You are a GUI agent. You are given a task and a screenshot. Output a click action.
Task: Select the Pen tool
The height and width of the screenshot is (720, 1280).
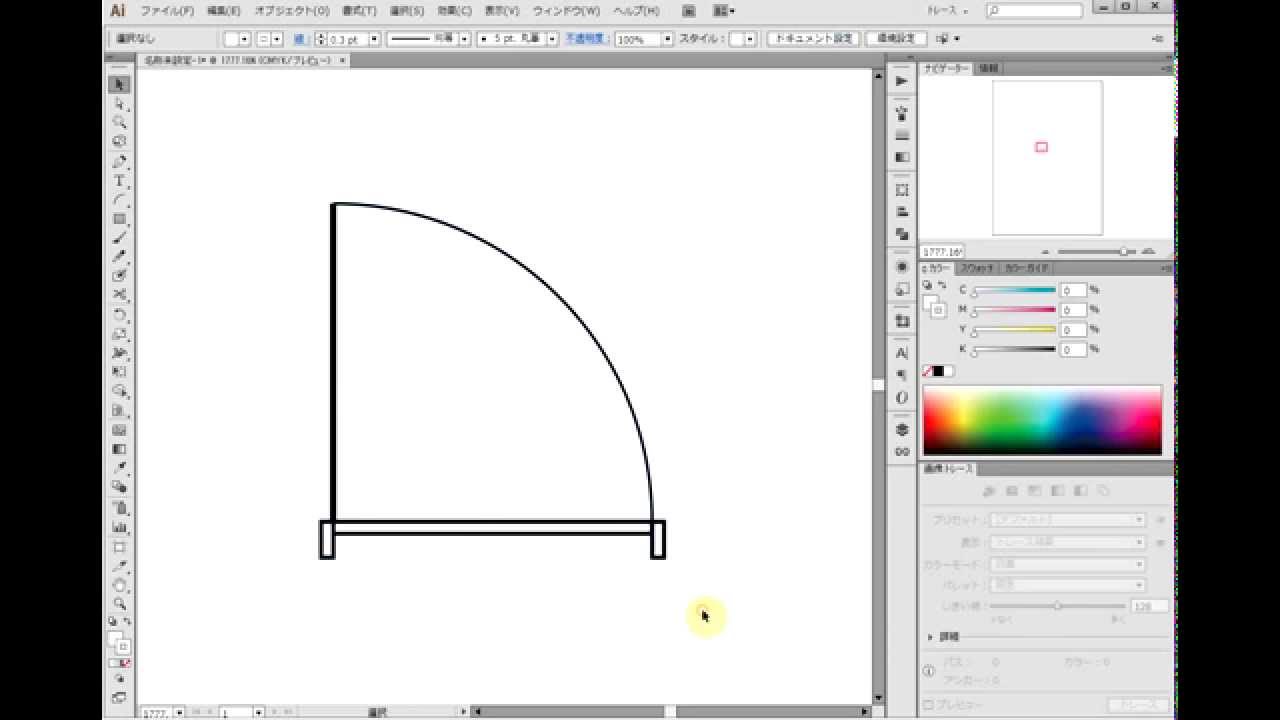click(119, 161)
